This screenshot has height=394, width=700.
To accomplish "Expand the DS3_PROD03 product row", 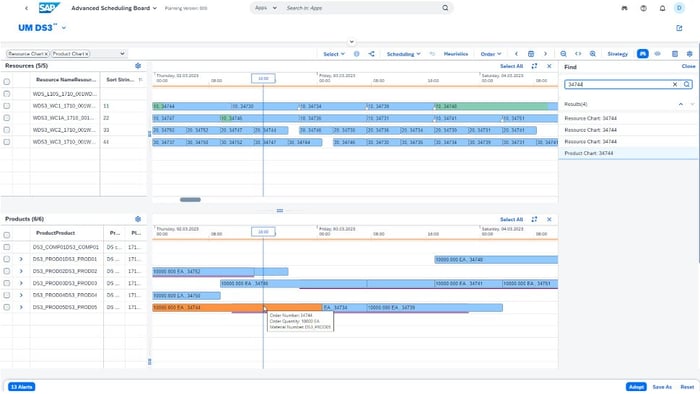I will pos(21,283).
